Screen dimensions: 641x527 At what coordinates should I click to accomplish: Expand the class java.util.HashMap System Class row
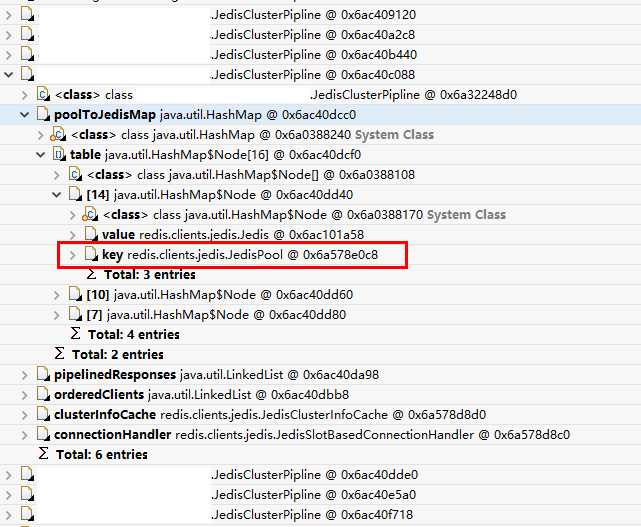point(40,135)
